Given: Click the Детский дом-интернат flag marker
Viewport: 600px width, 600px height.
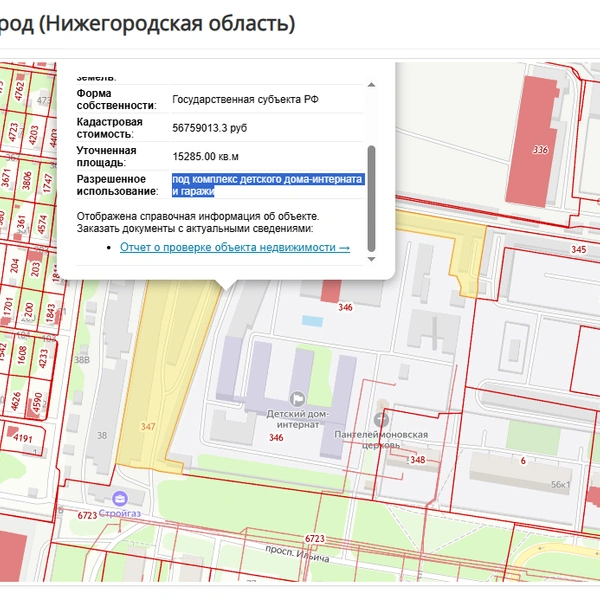Looking at the screenshot, I should click(297, 399).
